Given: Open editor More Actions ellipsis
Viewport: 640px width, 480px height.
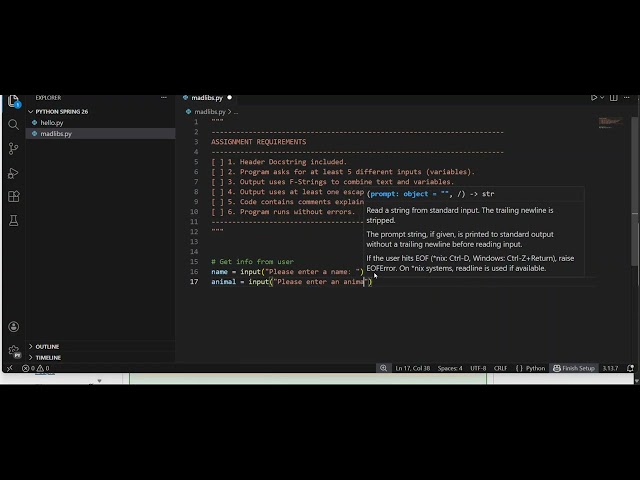Looking at the screenshot, I should coord(627,98).
